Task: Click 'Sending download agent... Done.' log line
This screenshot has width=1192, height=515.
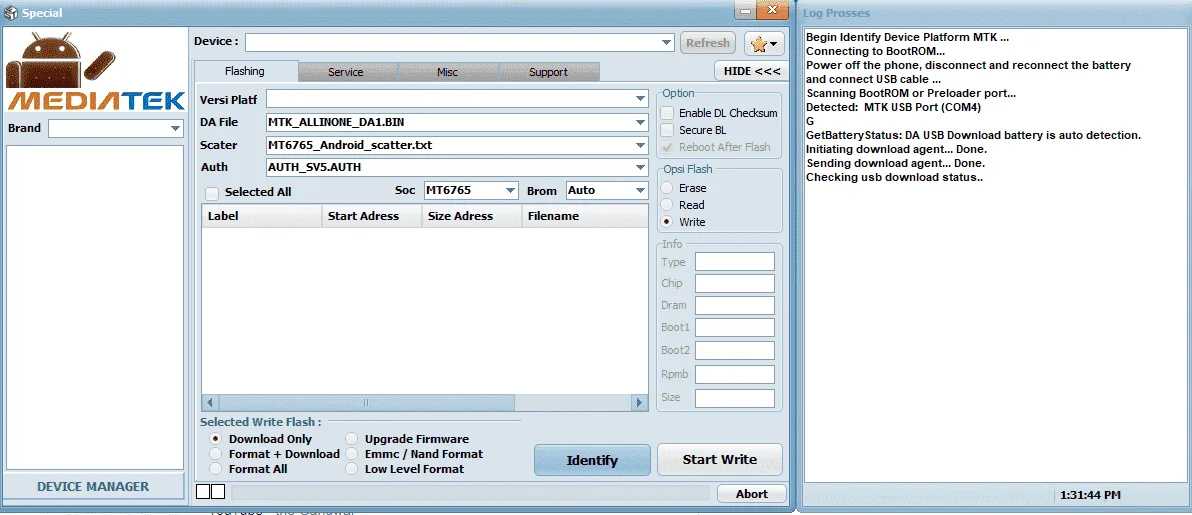Action: tap(896, 164)
